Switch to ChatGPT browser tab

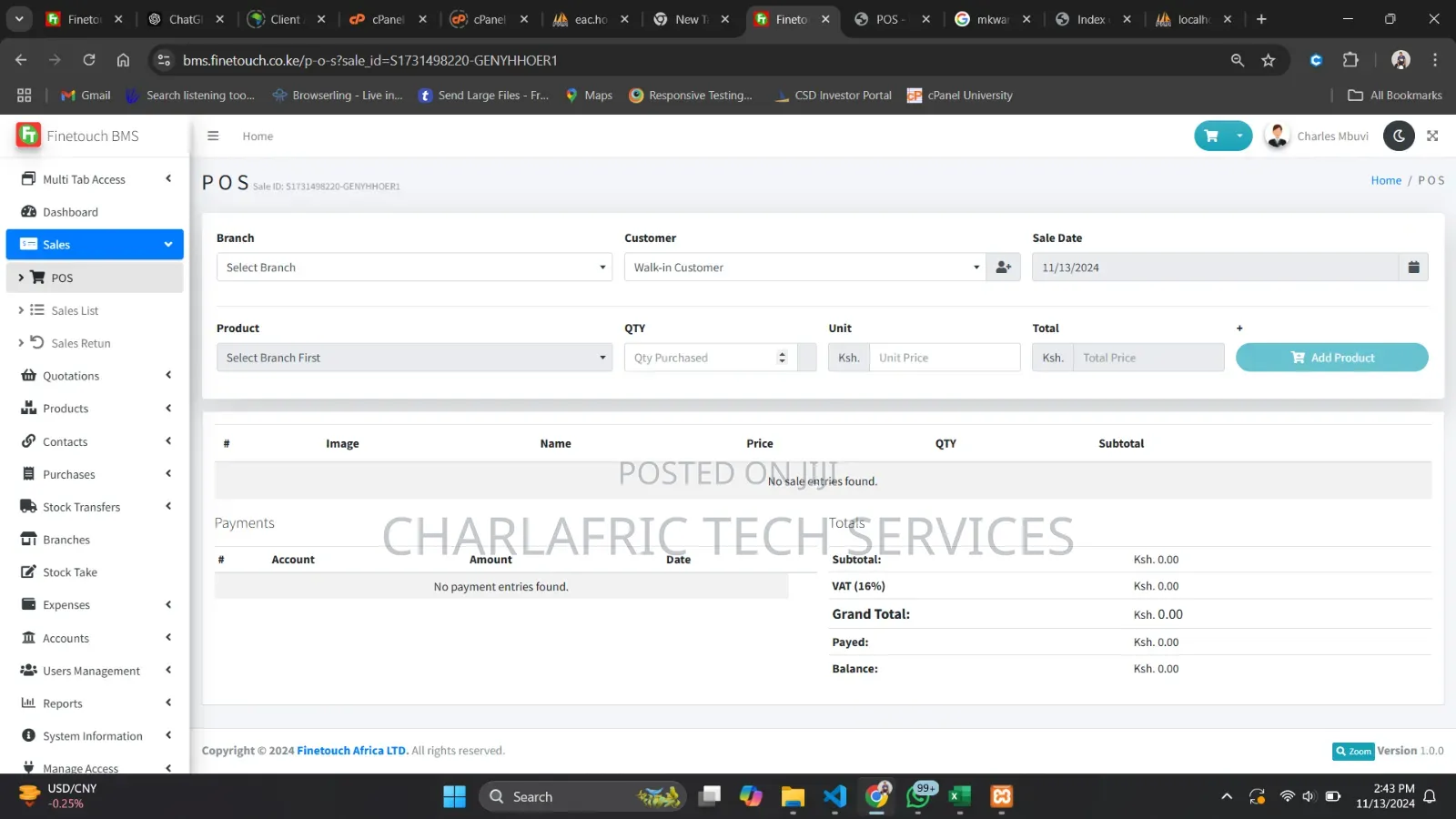coord(186,19)
